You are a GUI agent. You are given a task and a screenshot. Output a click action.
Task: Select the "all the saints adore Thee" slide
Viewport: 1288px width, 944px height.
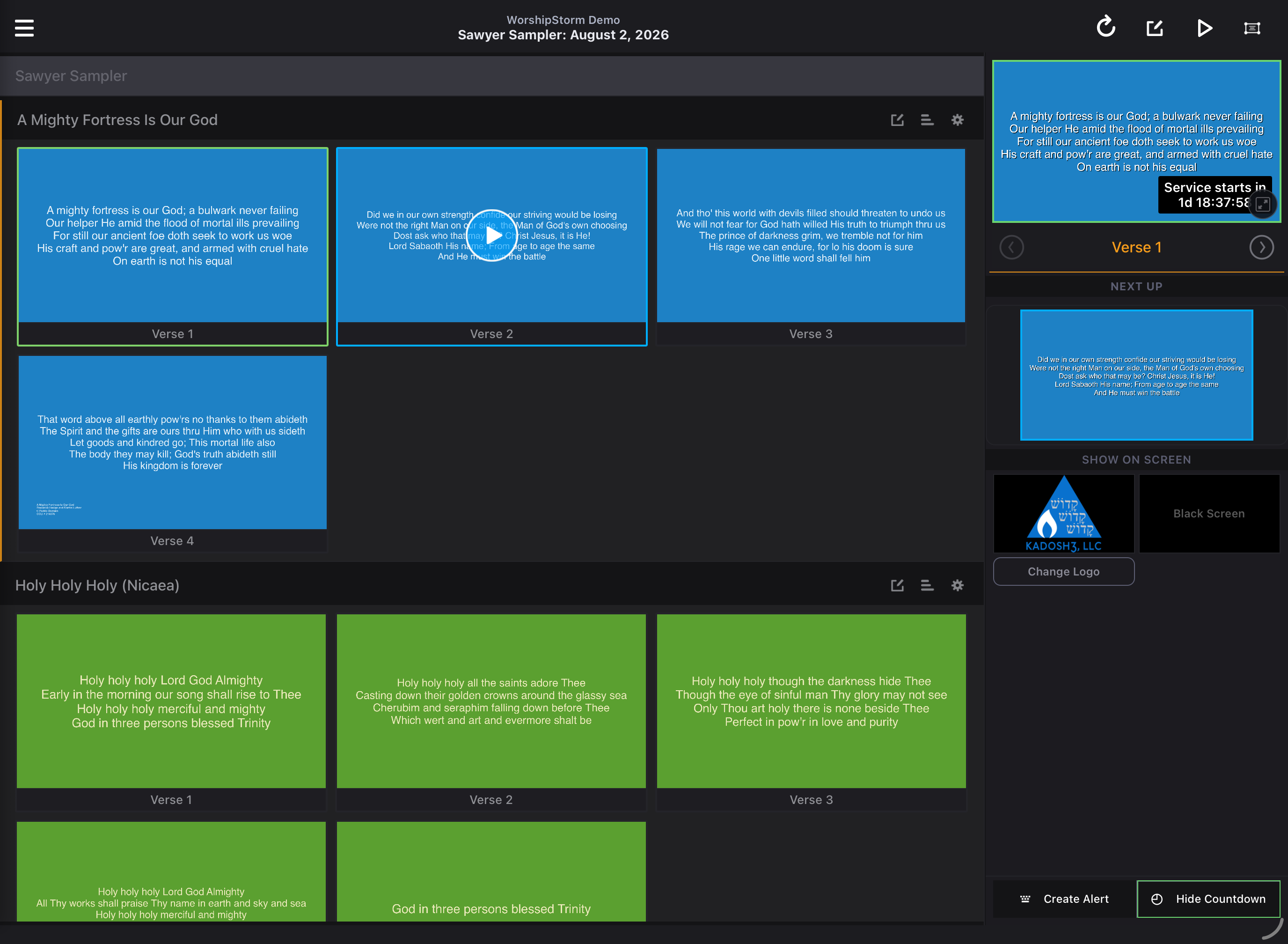pos(491,712)
